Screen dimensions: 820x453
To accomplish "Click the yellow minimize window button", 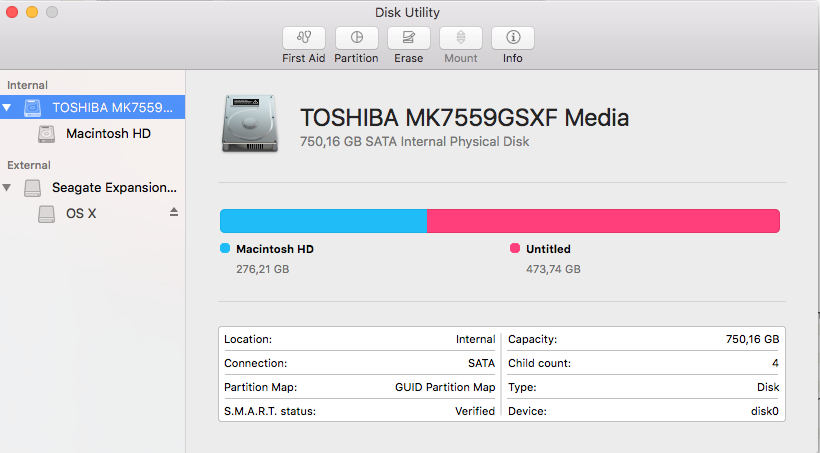I will pyautogui.click(x=32, y=12).
